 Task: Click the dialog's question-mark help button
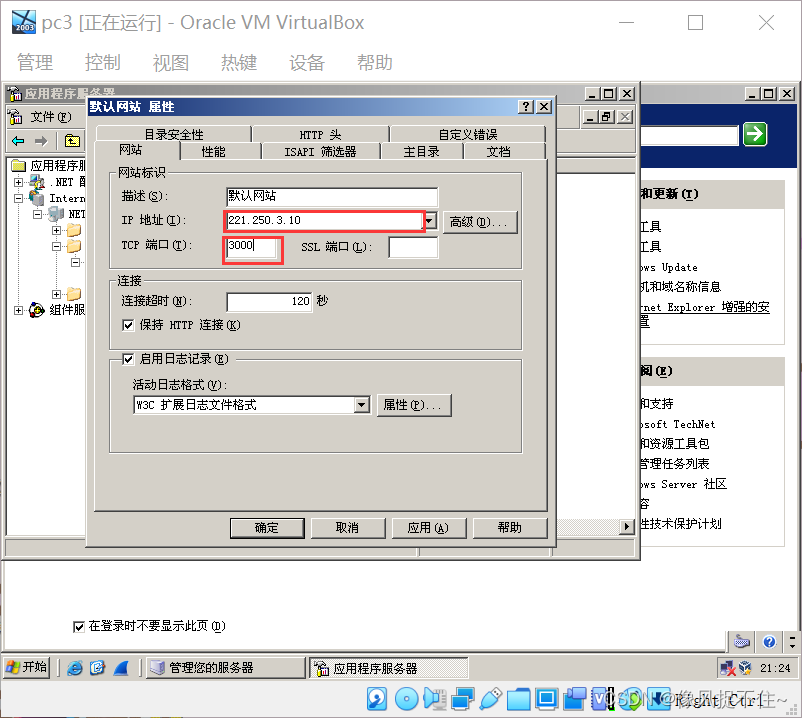point(525,106)
